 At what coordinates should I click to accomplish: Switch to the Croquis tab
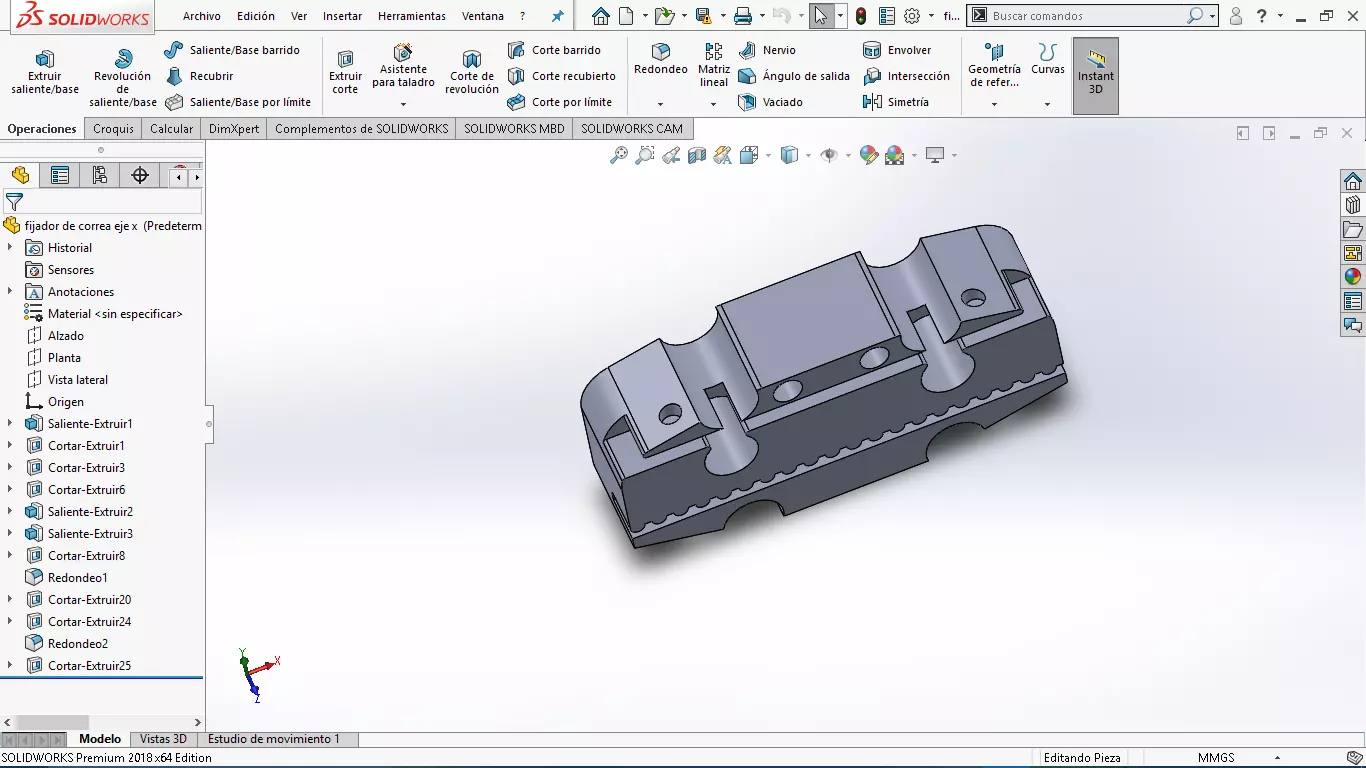tap(113, 128)
